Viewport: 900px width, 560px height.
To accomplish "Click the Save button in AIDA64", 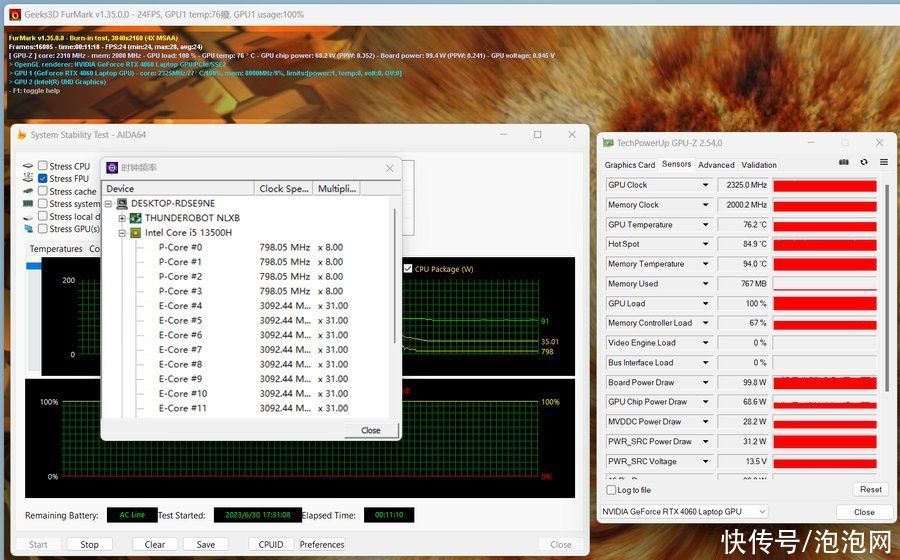I will [205, 544].
